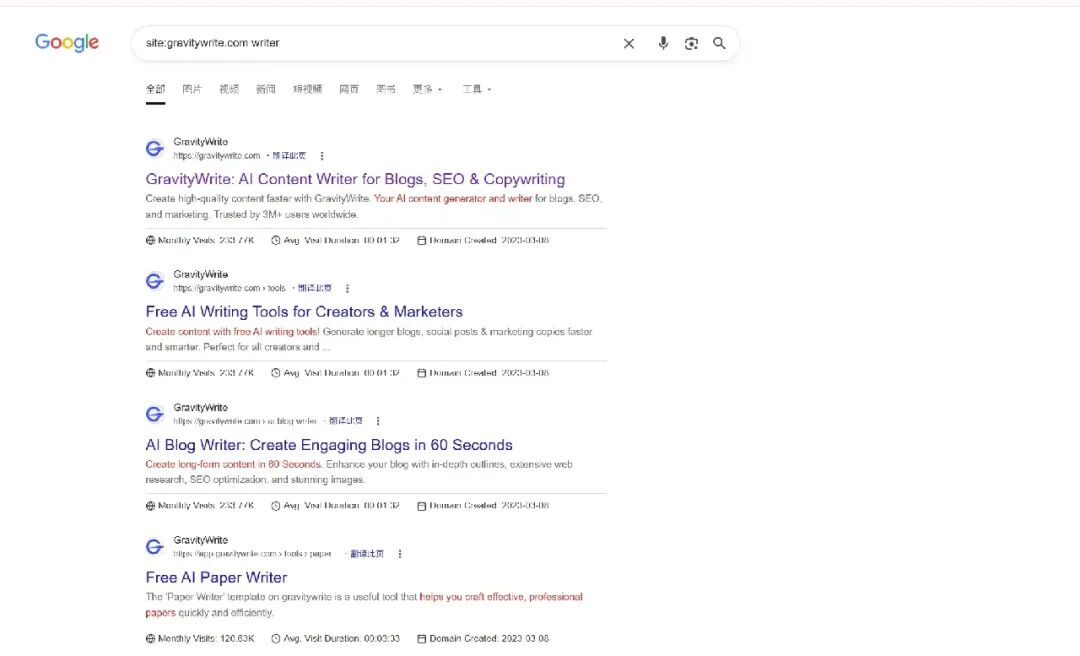Open three-dot menu next to https://gravitywrite.com URL
The height and width of the screenshot is (656, 1080).
(322, 156)
